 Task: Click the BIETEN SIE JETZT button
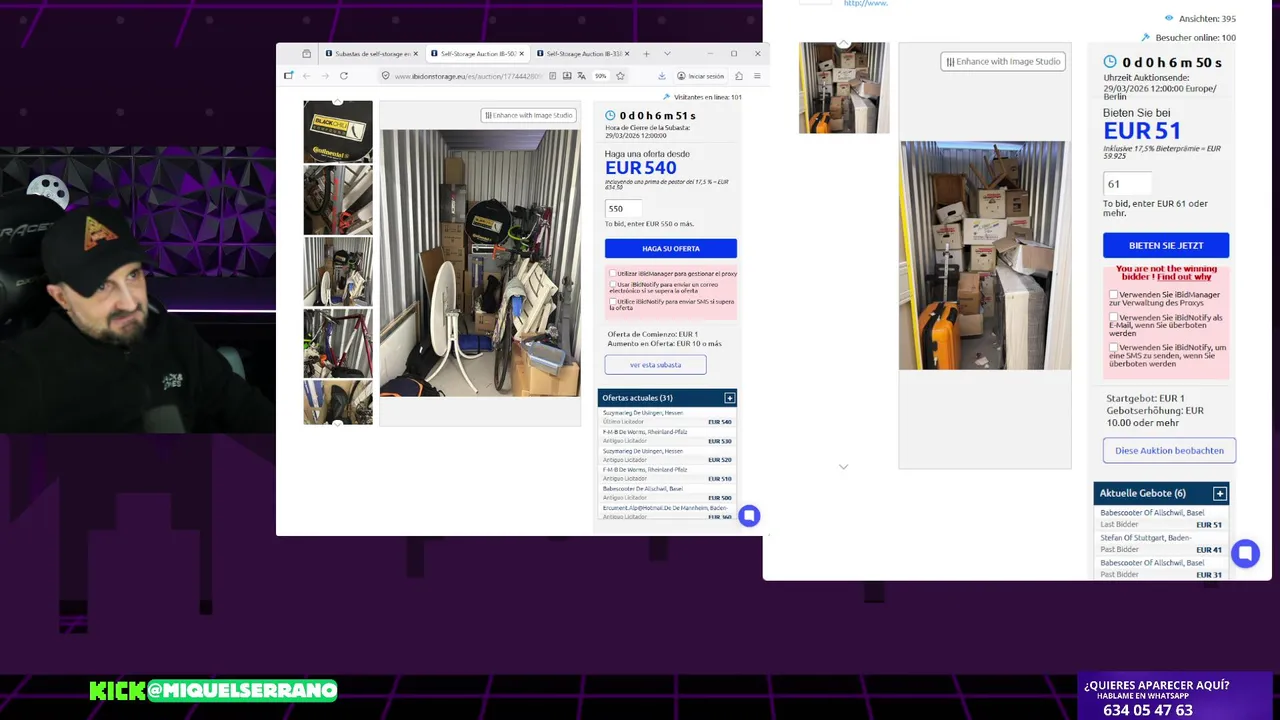click(1166, 245)
